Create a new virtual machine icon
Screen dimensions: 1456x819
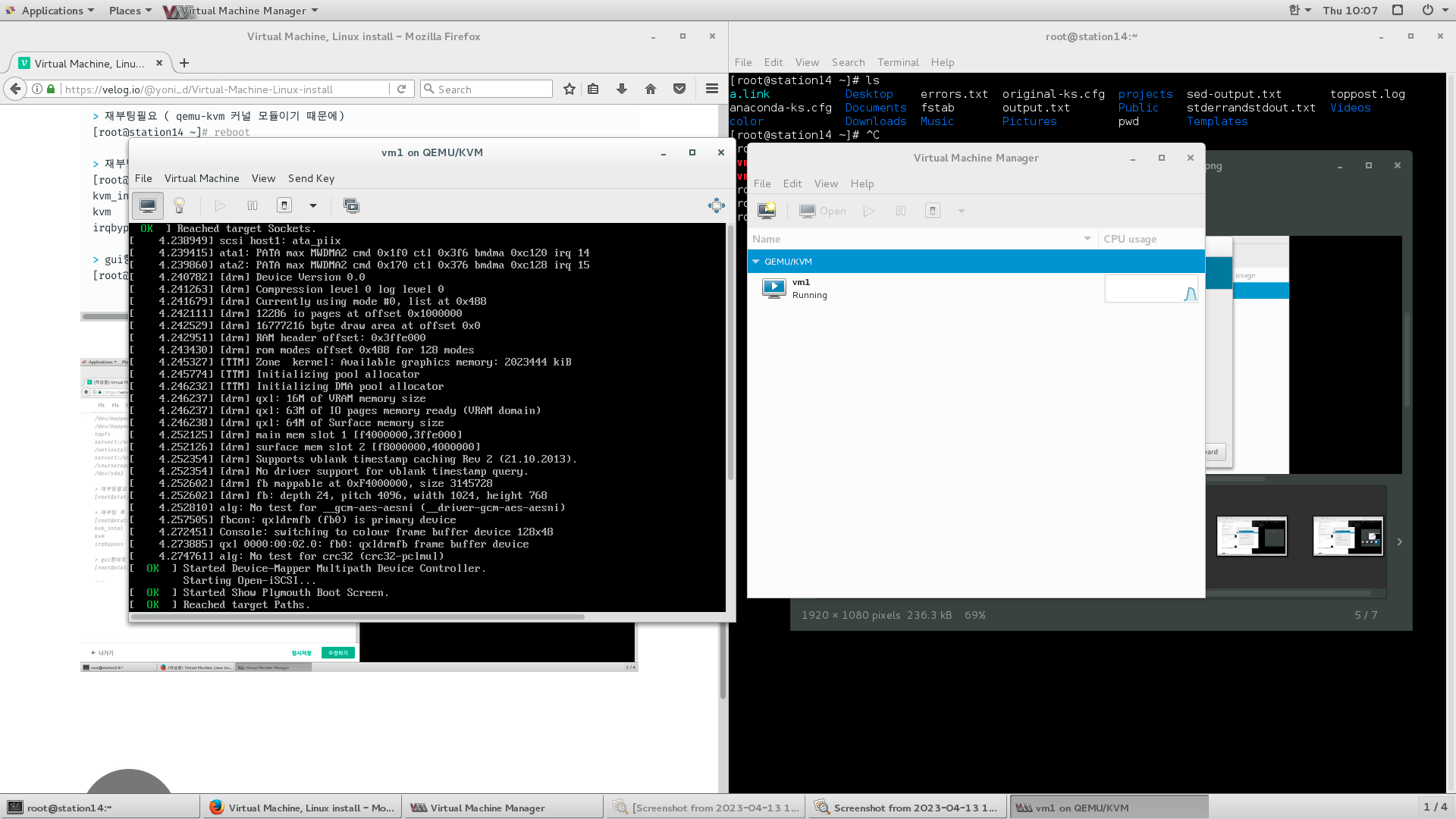click(767, 211)
